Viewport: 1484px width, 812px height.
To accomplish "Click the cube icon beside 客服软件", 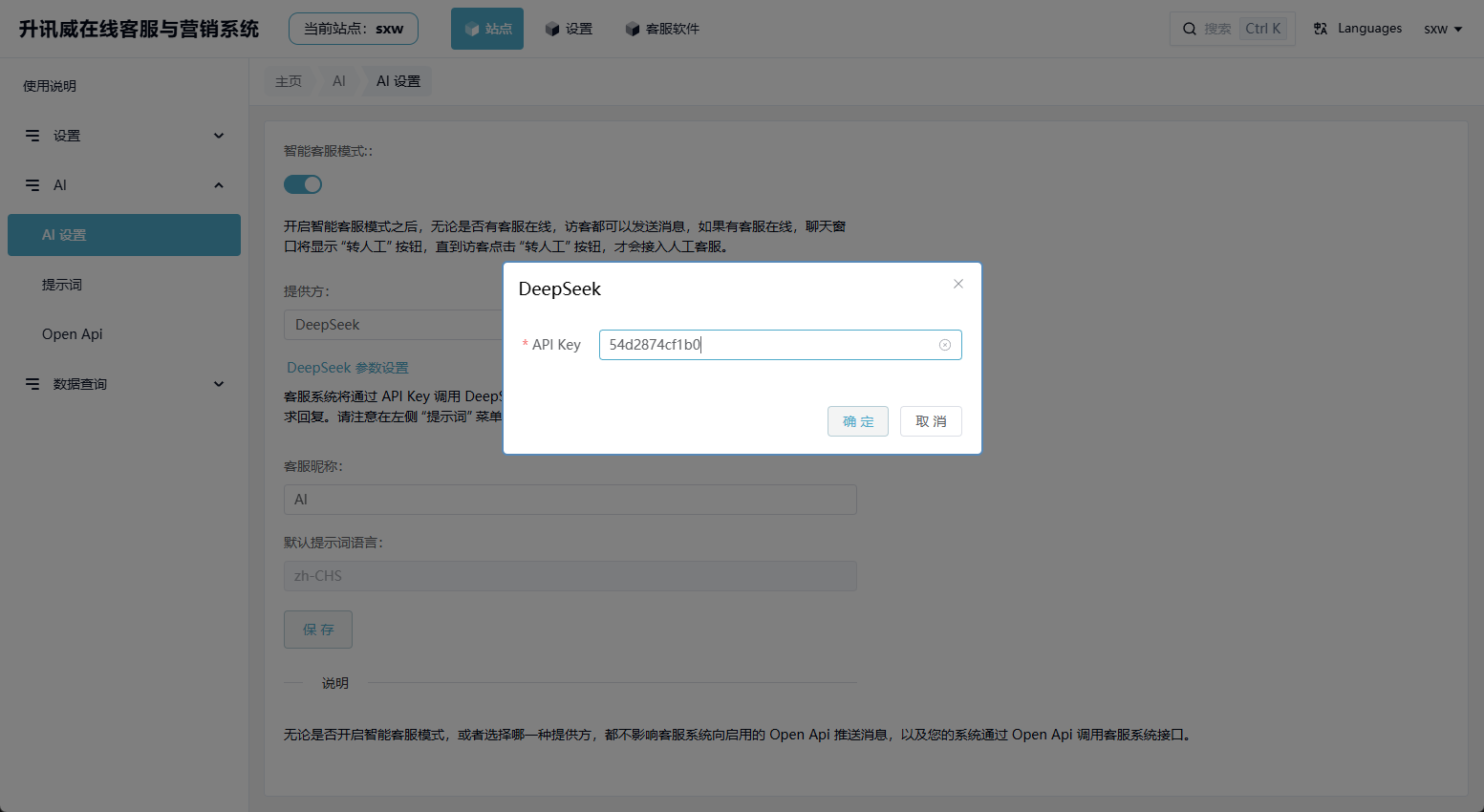I will click(632, 29).
